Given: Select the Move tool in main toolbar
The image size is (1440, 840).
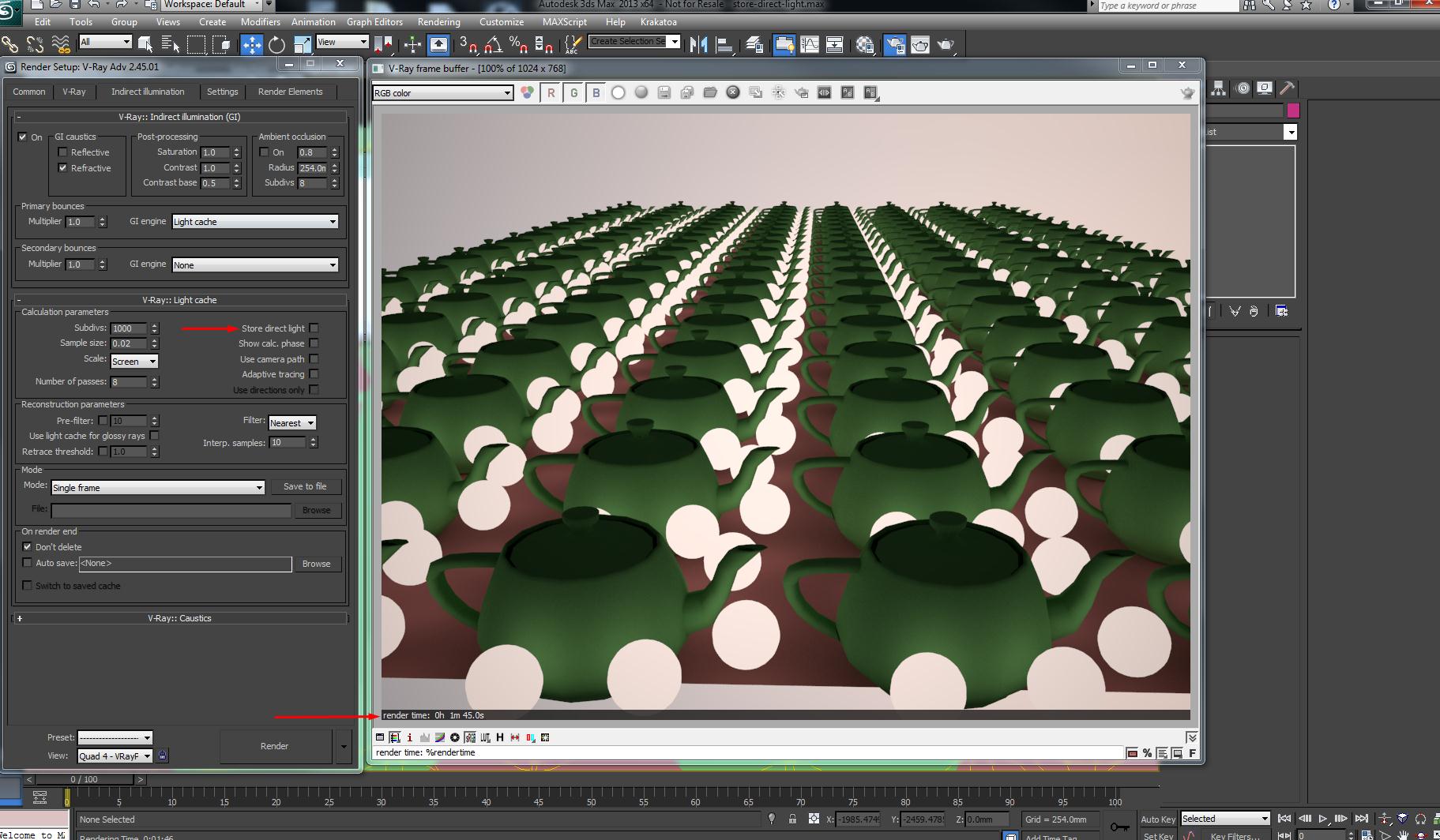Looking at the screenshot, I should (x=251, y=44).
